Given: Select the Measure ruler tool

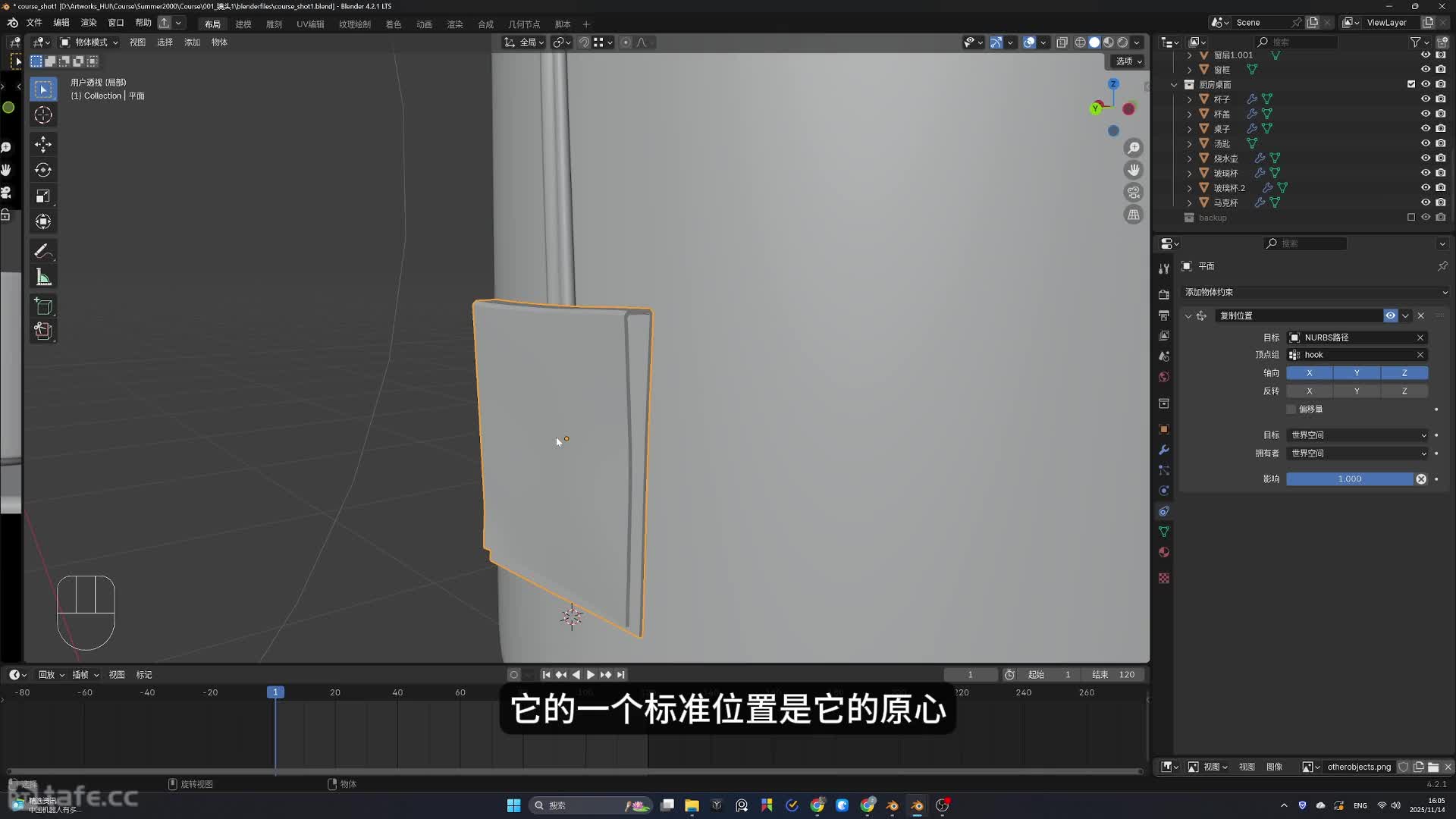Looking at the screenshot, I should pyautogui.click(x=43, y=278).
